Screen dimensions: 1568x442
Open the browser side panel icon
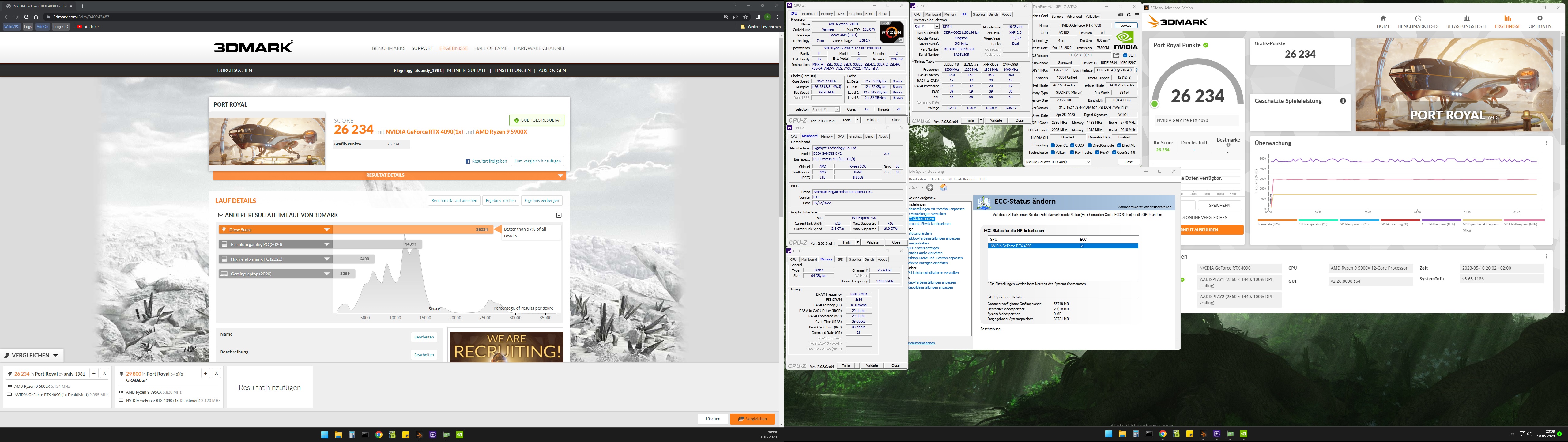click(757, 17)
